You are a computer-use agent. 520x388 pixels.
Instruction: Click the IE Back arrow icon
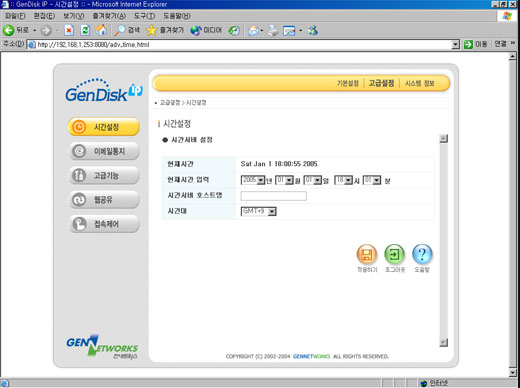pos(8,30)
